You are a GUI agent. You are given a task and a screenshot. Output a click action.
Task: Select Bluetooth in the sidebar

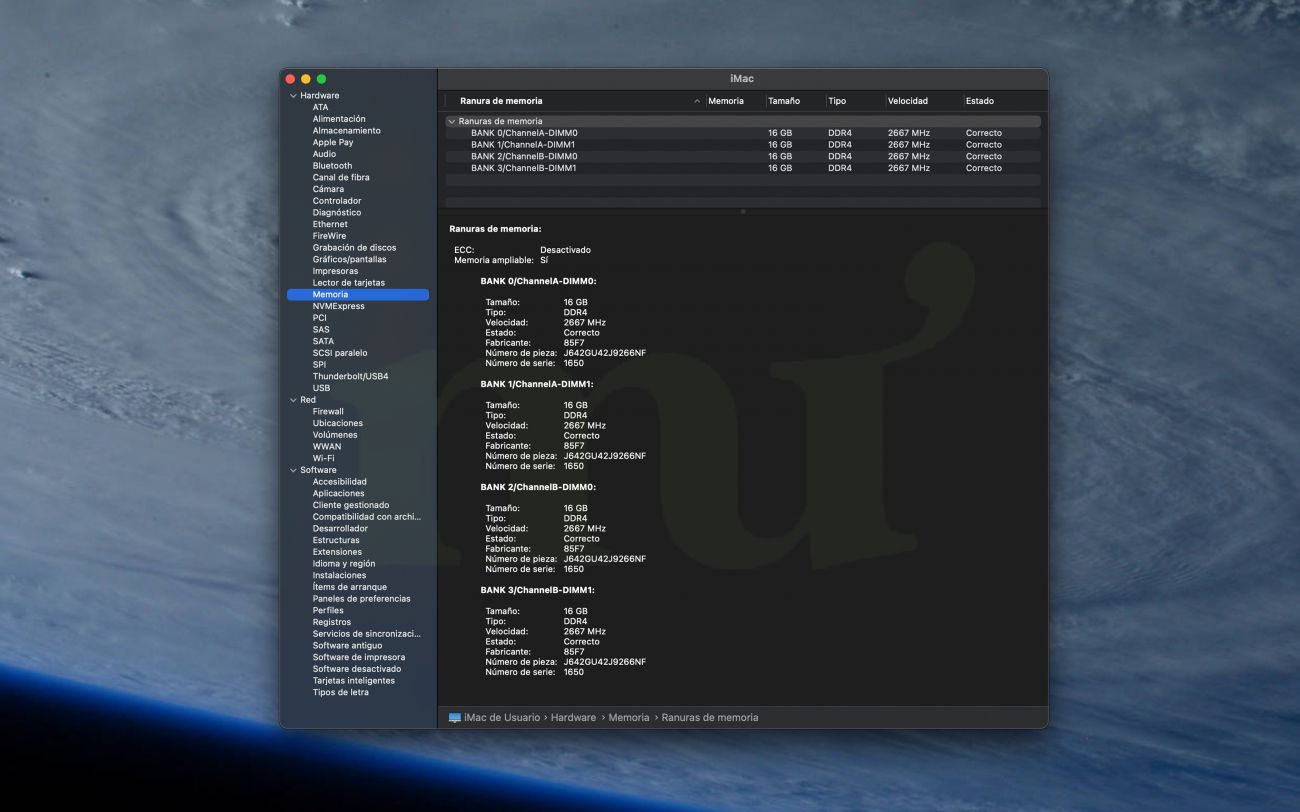click(332, 166)
